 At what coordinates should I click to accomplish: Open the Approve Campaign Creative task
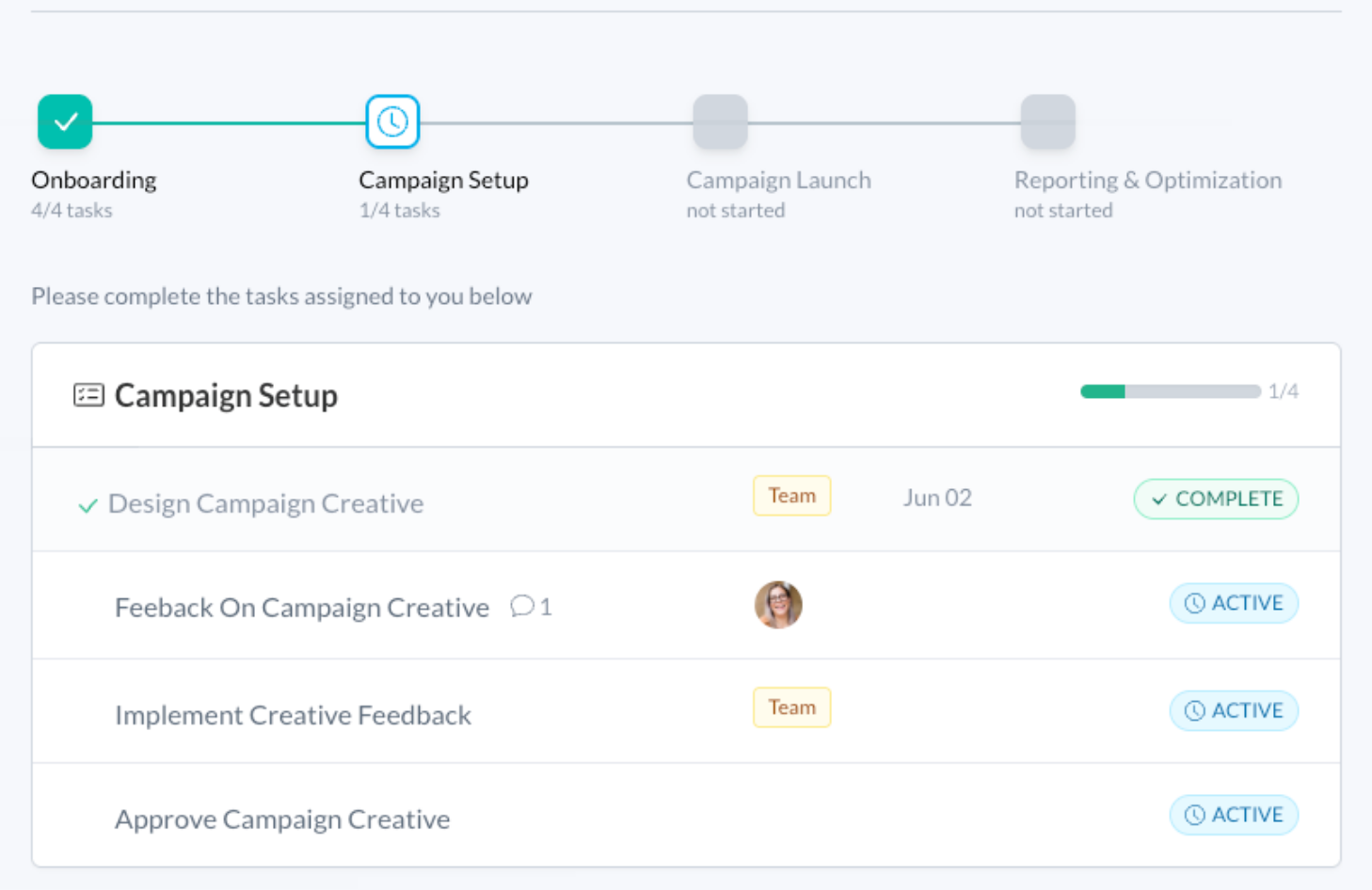pyautogui.click(x=282, y=819)
